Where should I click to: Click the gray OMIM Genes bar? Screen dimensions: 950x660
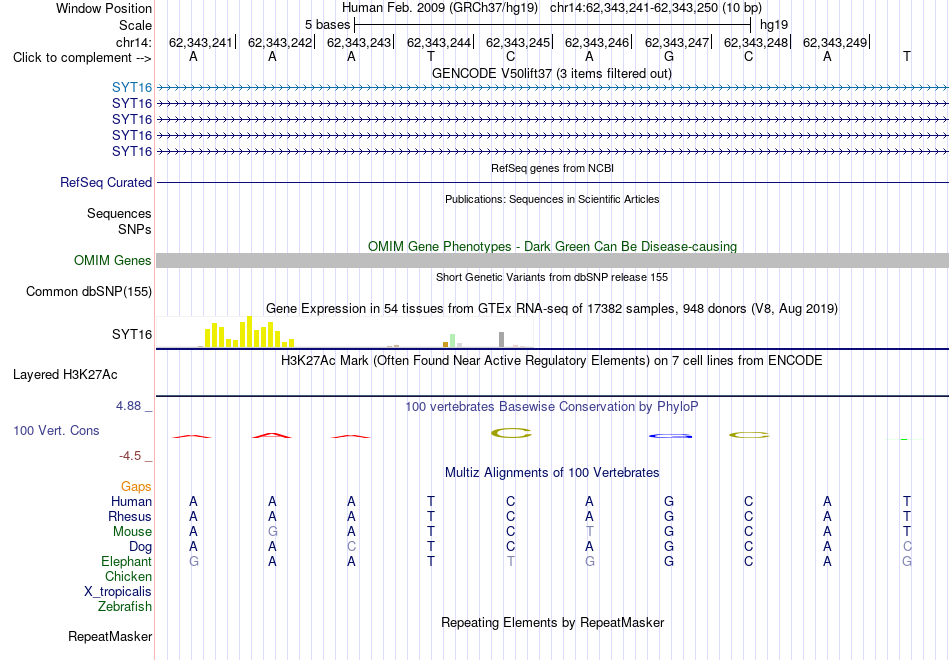pos(552,261)
